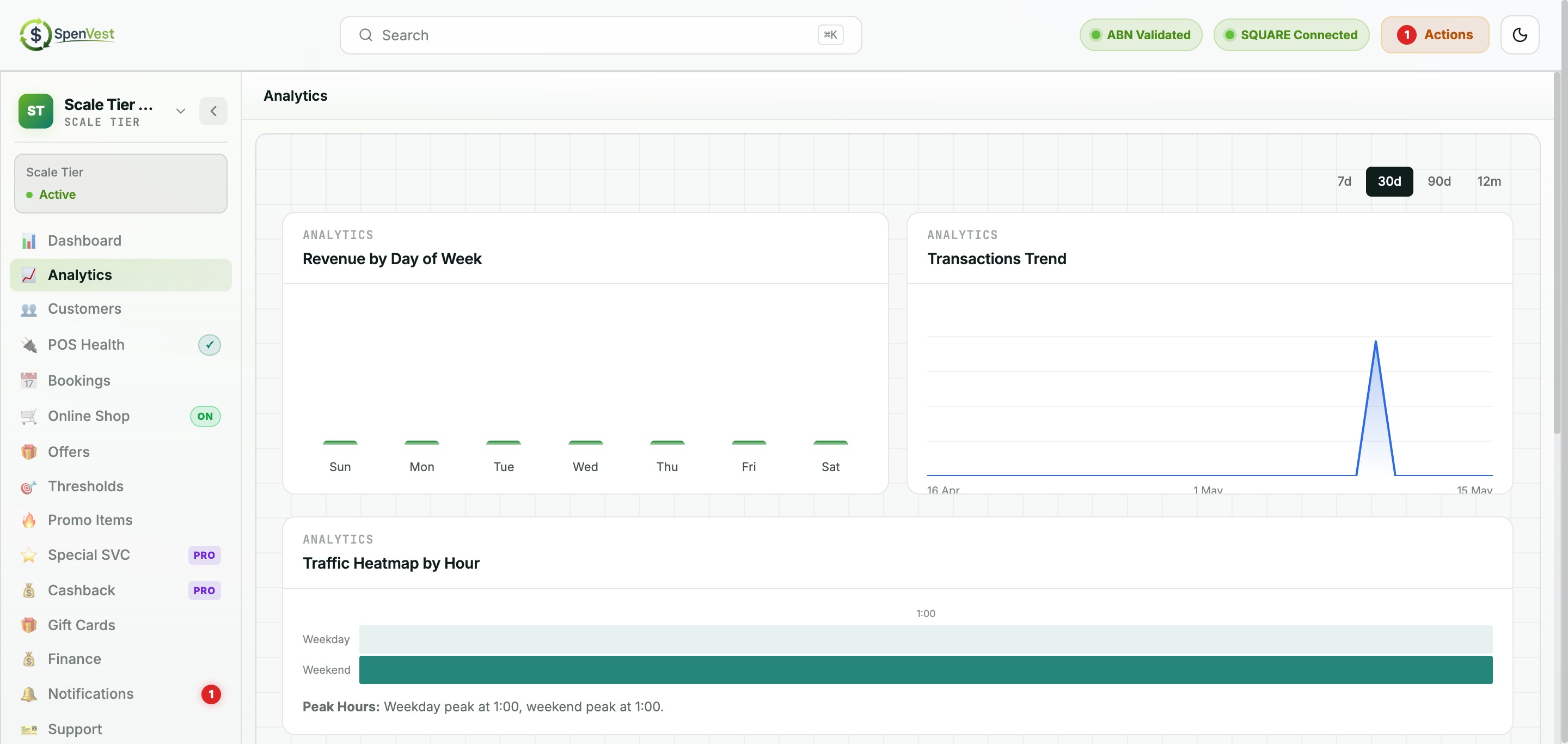Click the Wed revenue bar
Image resolution: width=1568 pixels, height=744 pixels.
click(x=585, y=443)
